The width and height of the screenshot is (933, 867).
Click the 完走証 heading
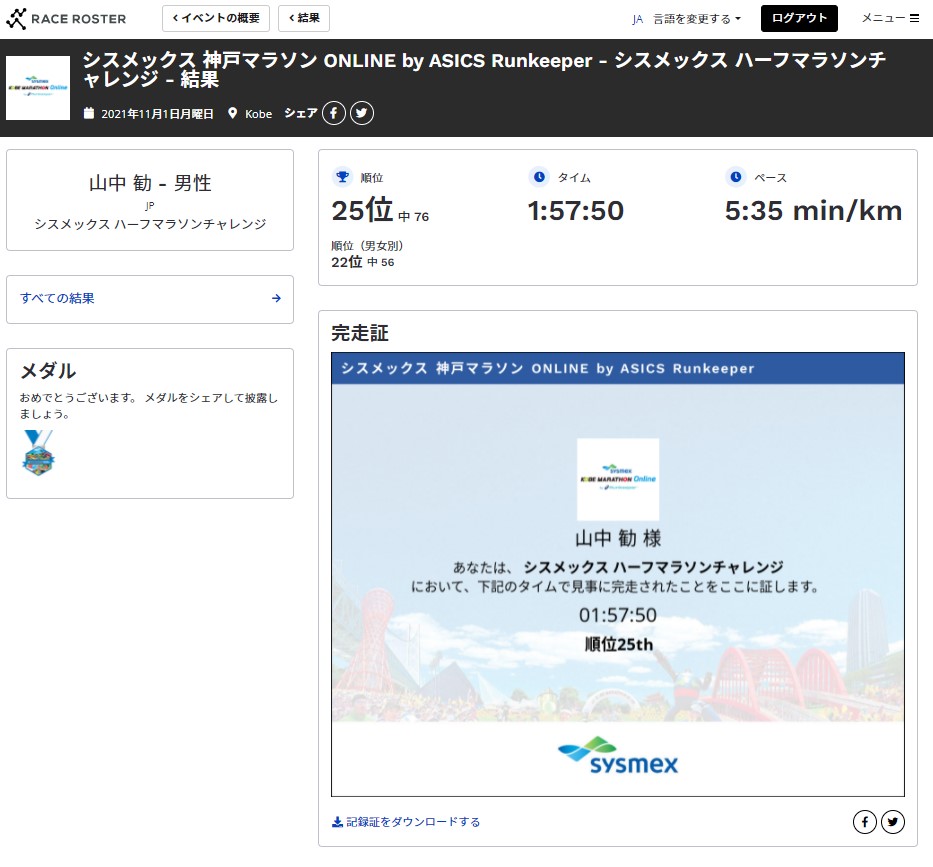click(360, 333)
